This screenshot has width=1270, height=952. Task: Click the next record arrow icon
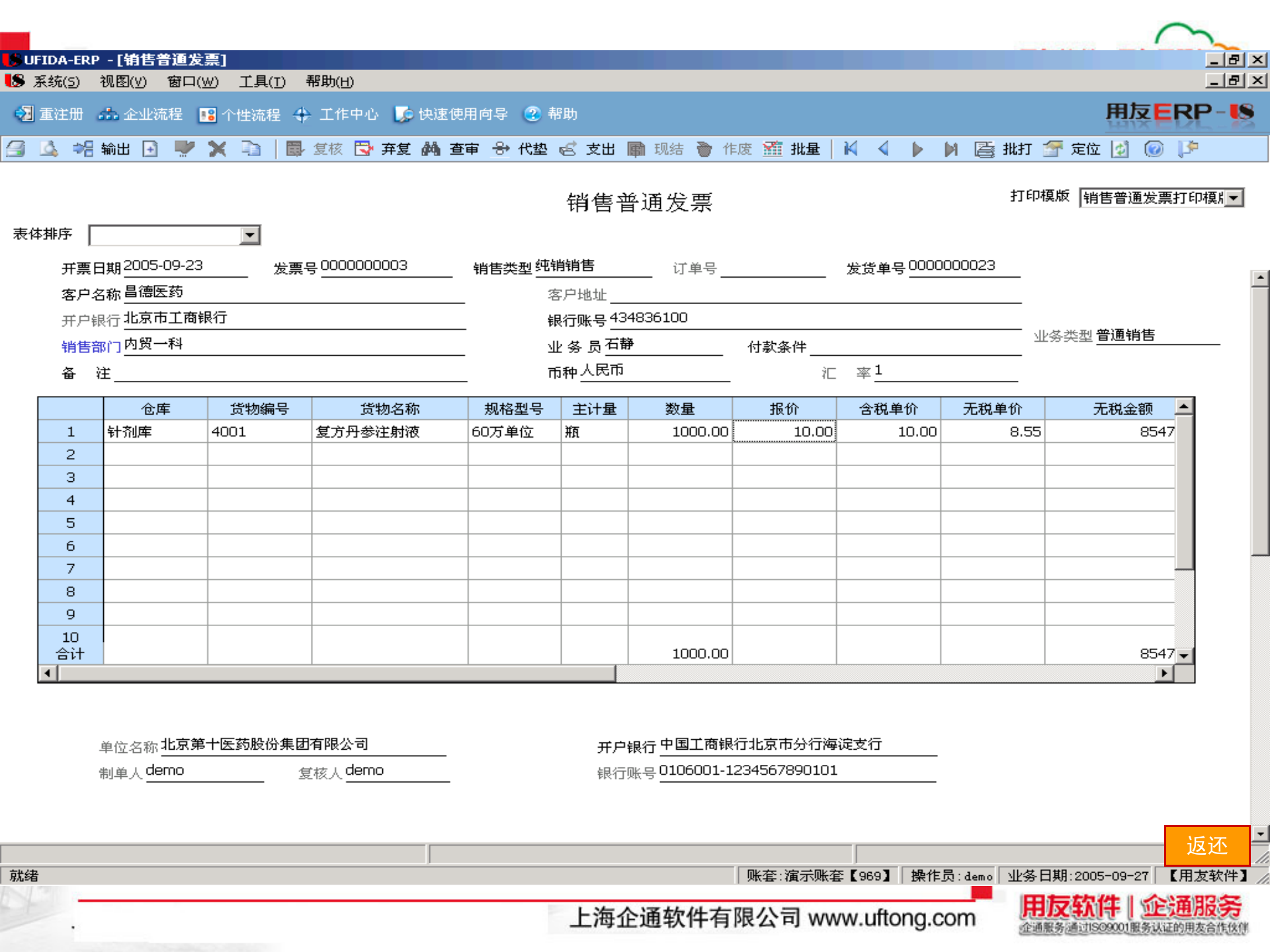tap(917, 149)
